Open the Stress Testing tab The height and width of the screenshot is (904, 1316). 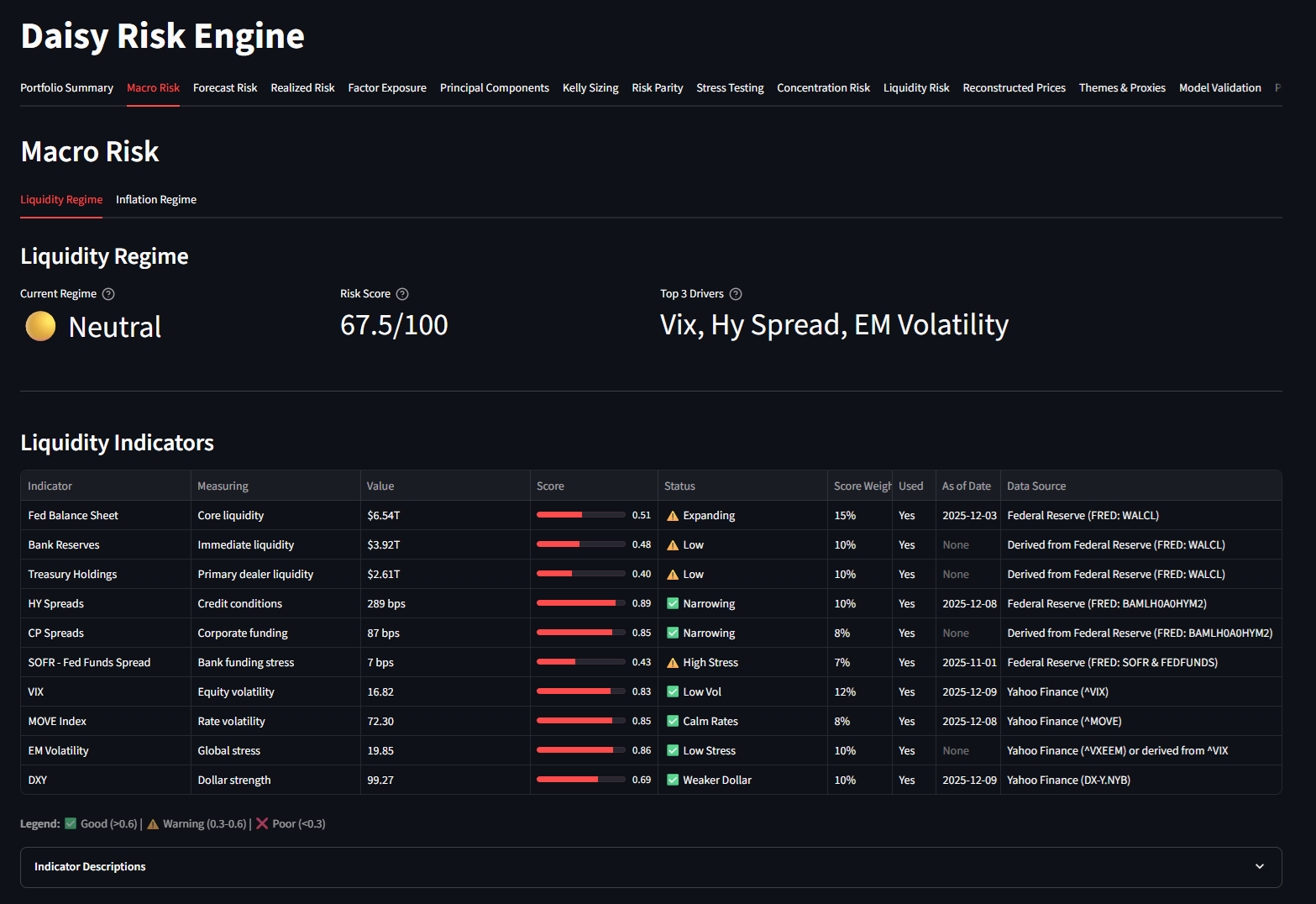click(730, 88)
